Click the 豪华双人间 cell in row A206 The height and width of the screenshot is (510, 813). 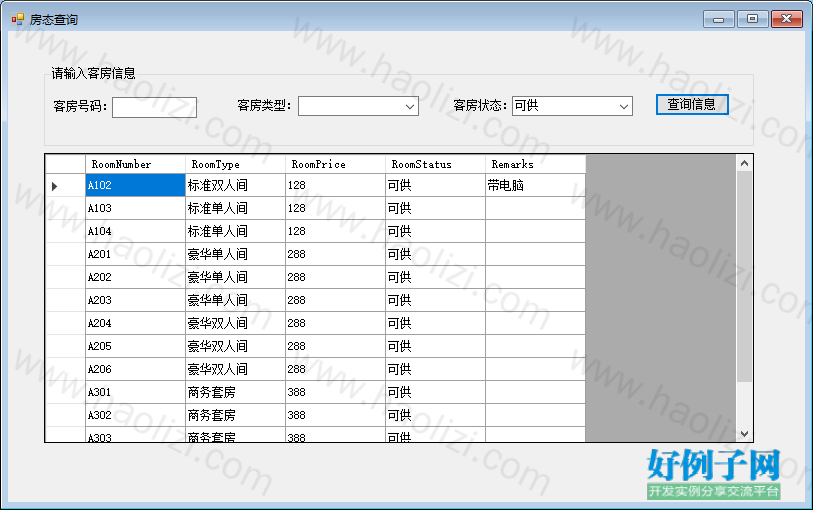[x=235, y=369]
